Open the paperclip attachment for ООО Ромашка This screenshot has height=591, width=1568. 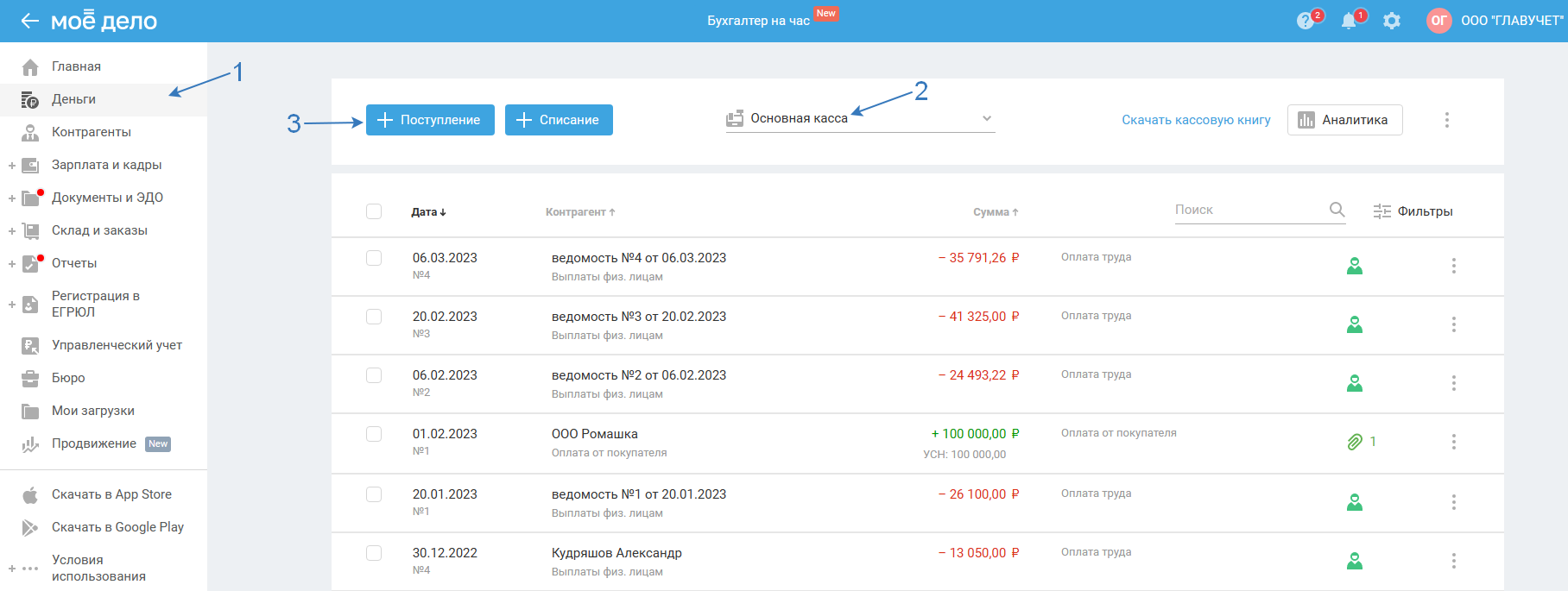point(1355,442)
